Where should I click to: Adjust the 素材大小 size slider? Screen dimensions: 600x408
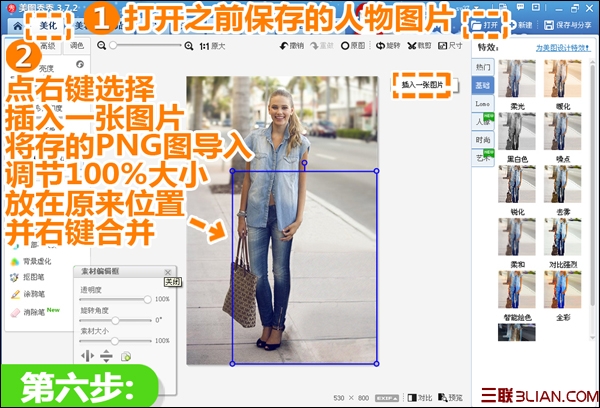click(115, 340)
